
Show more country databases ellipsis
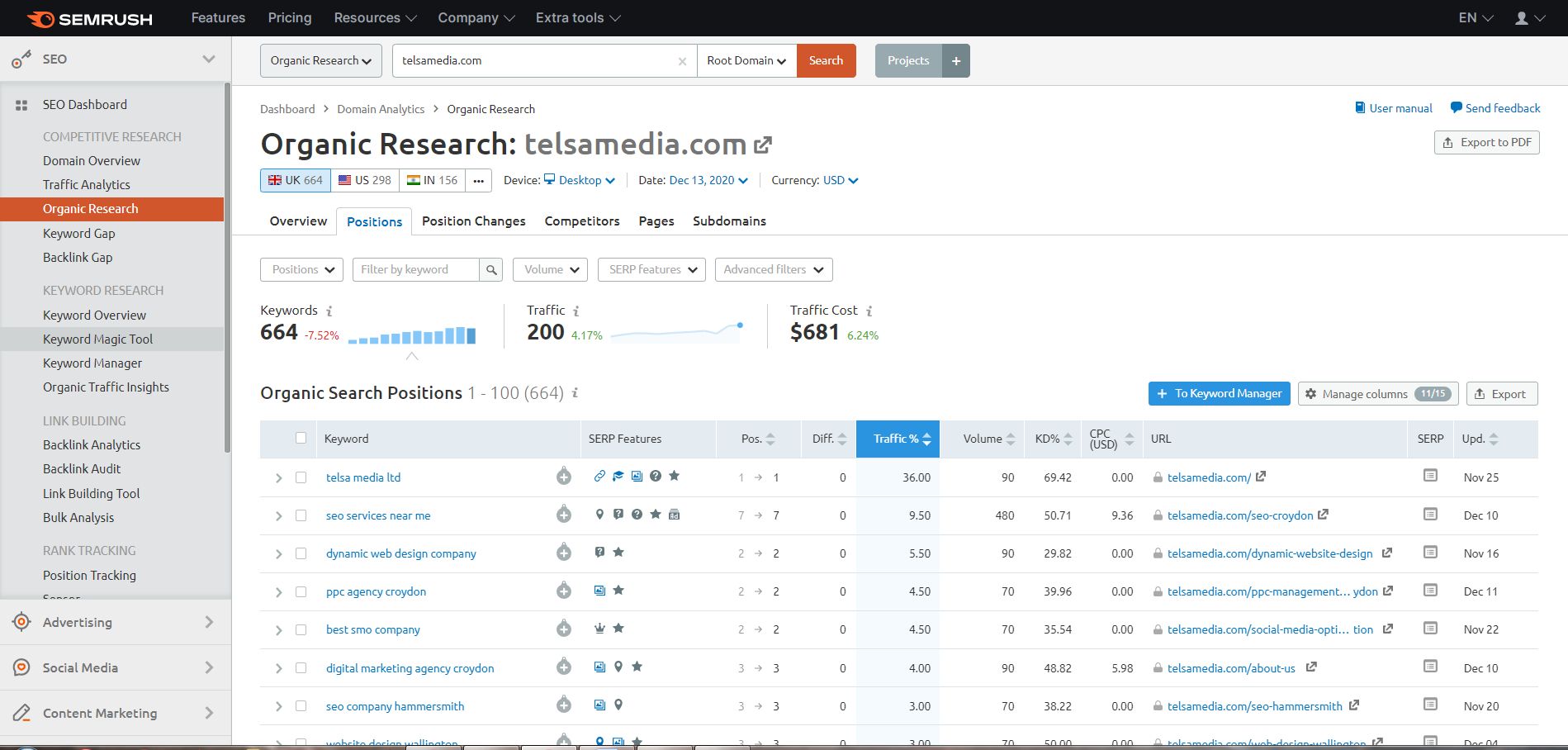479,180
